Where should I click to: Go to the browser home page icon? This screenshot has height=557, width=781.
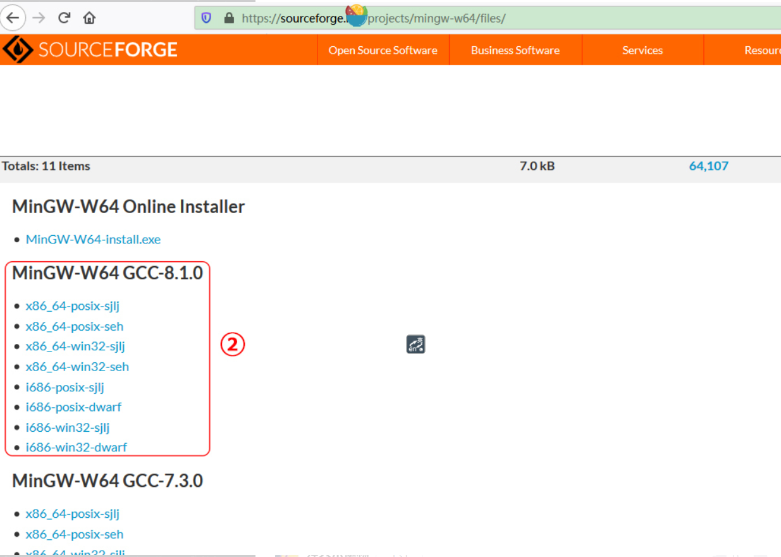pyautogui.click(x=90, y=17)
